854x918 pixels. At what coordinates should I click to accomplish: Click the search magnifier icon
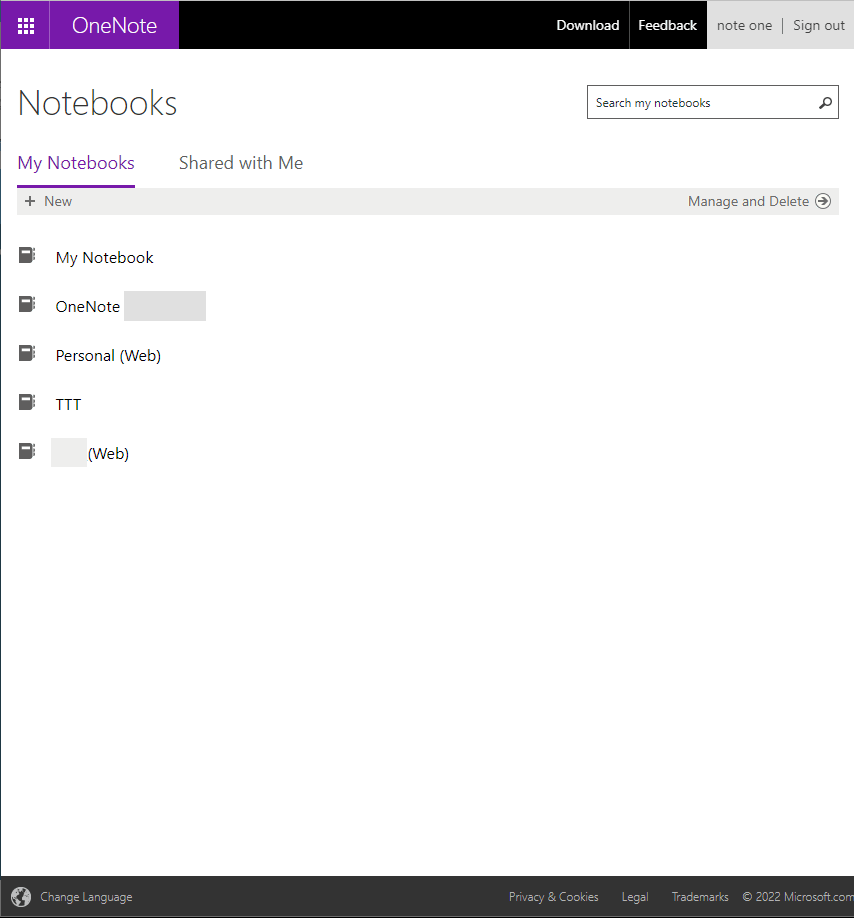click(x=825, y=103)
